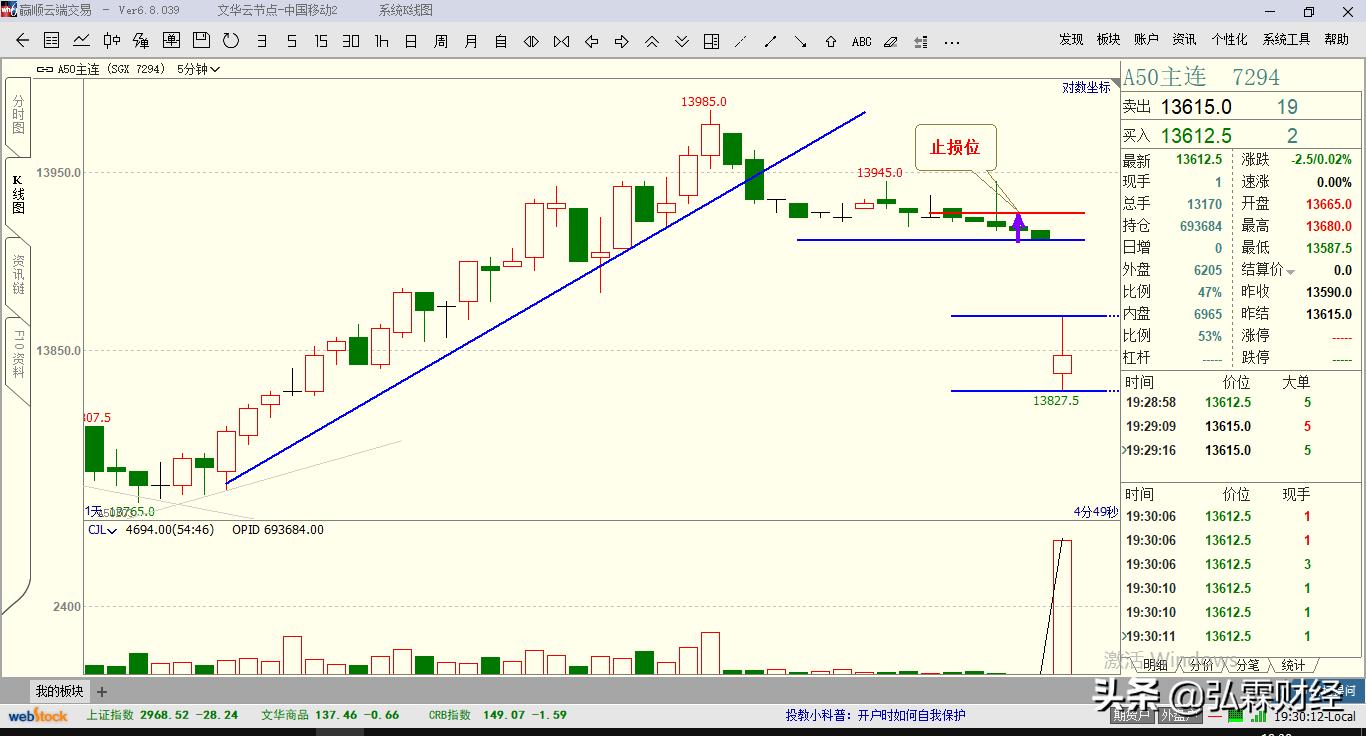Click the CRB指数 status bar entry

tap(498, 715)
